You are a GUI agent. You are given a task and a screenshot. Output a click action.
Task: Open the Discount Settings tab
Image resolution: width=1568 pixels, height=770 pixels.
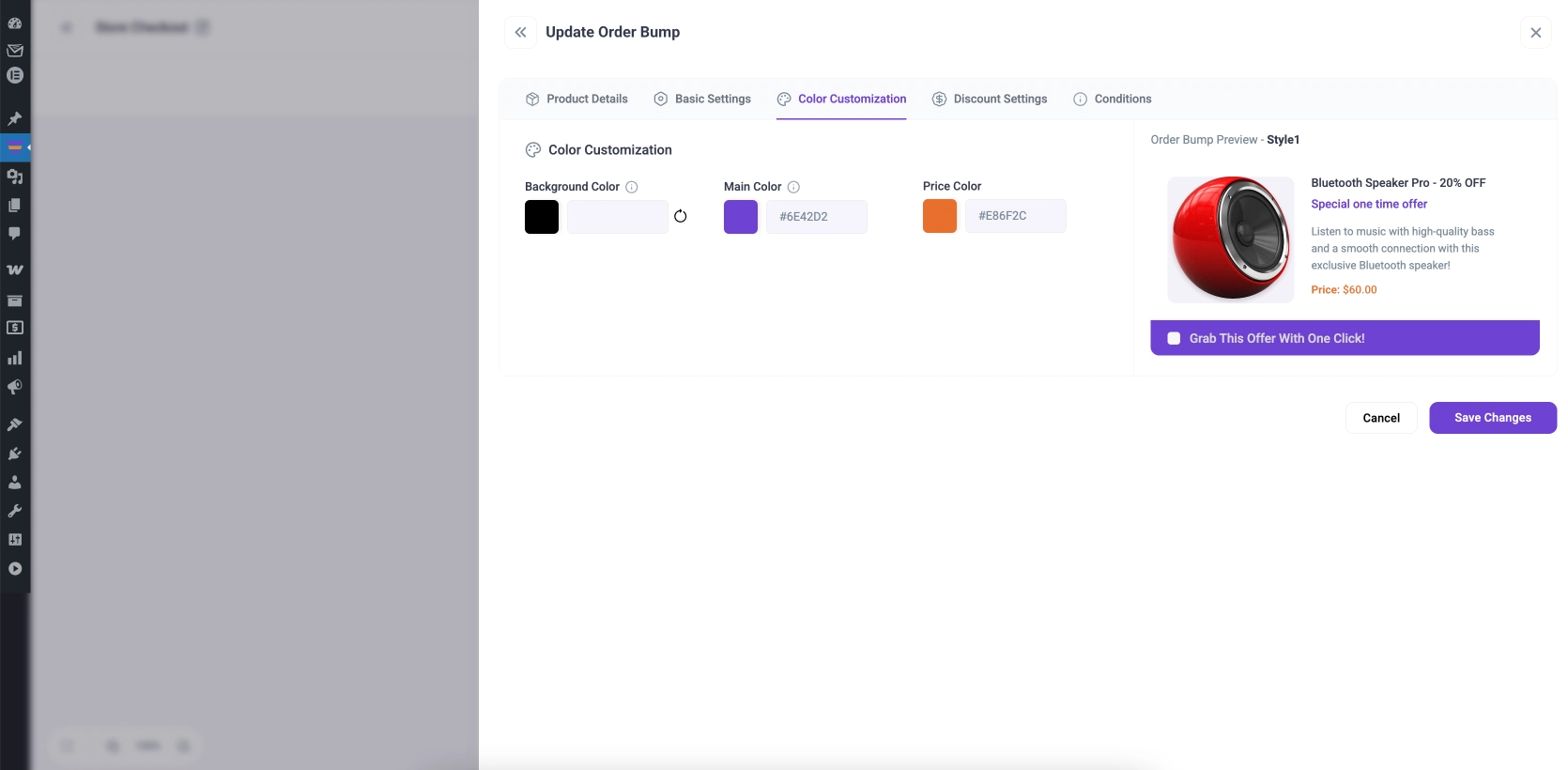[x=990, y=99]
